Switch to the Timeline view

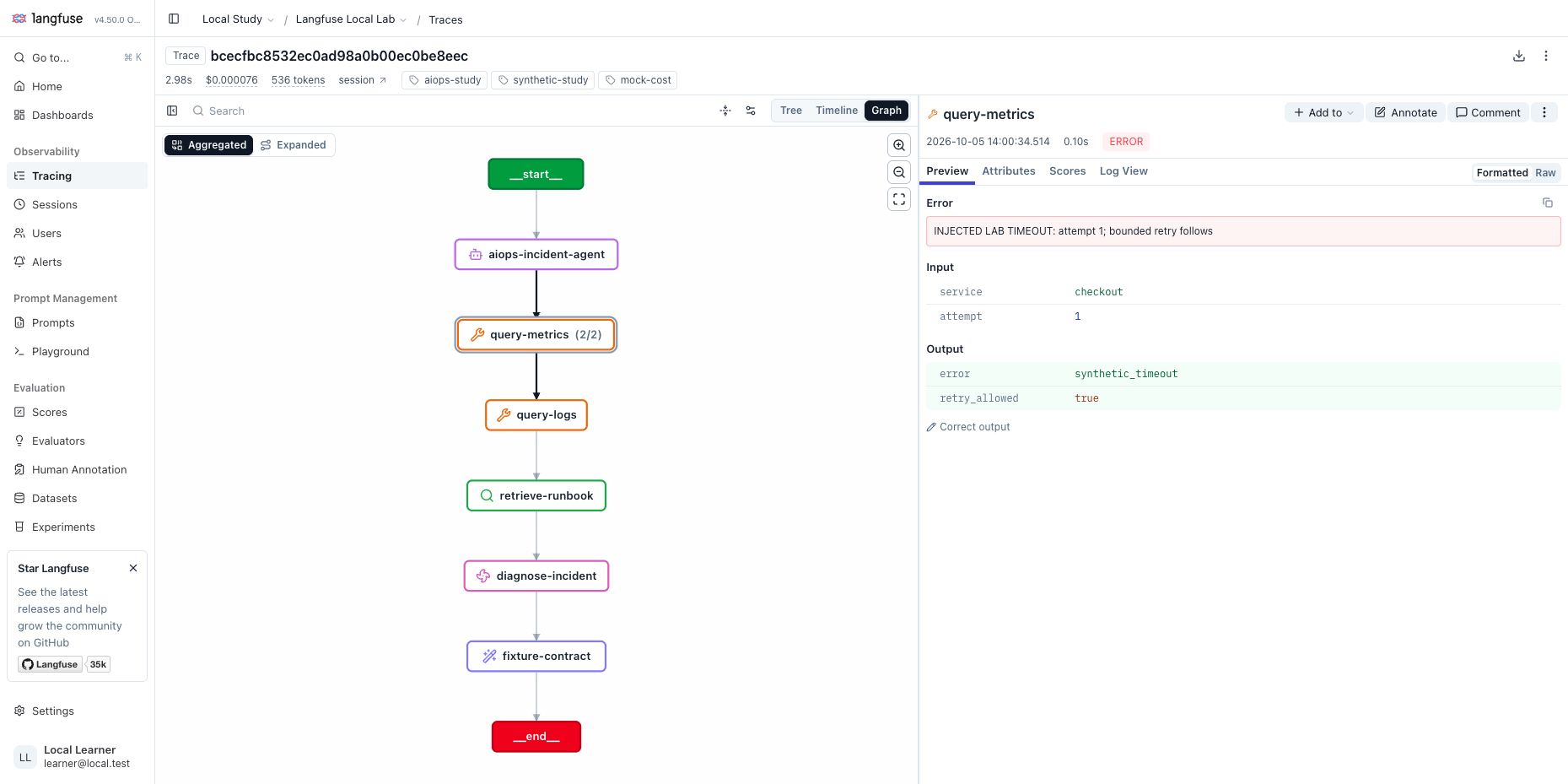point(836,111)
